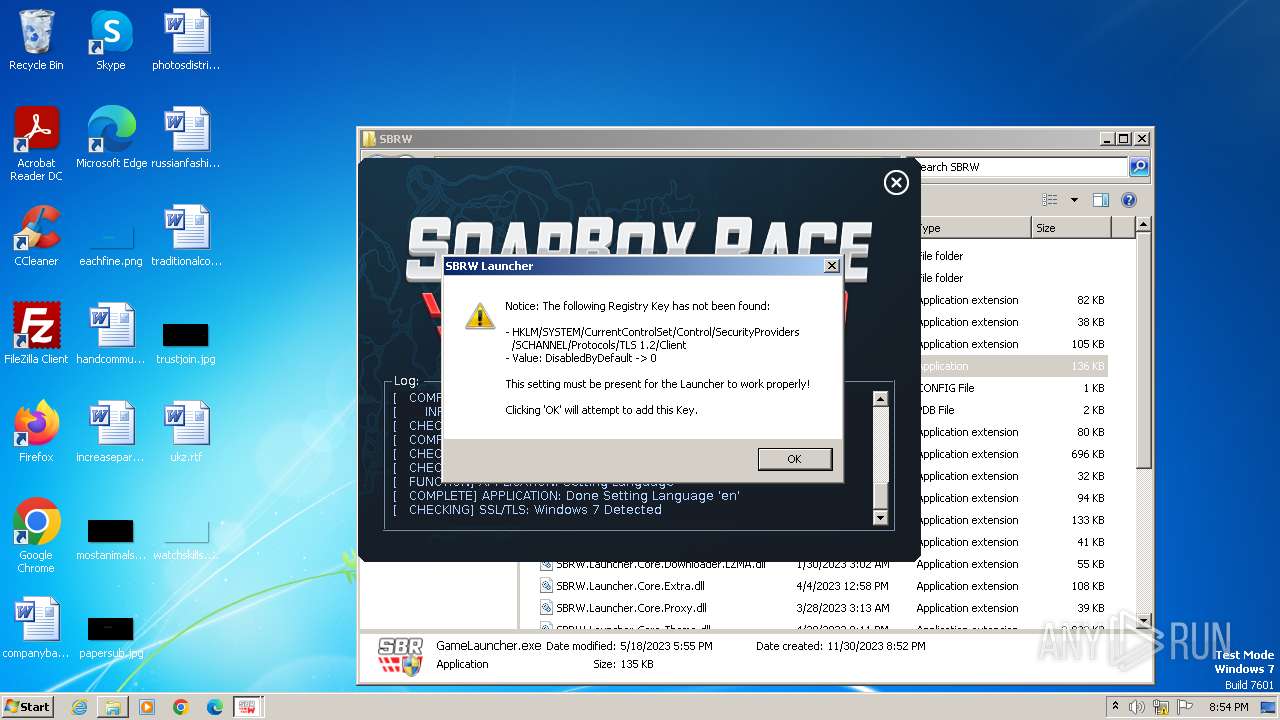This screenshot has height=720, width=1280.
Task: Launch Edge from the taskbar
Action: tap(215, 706)
